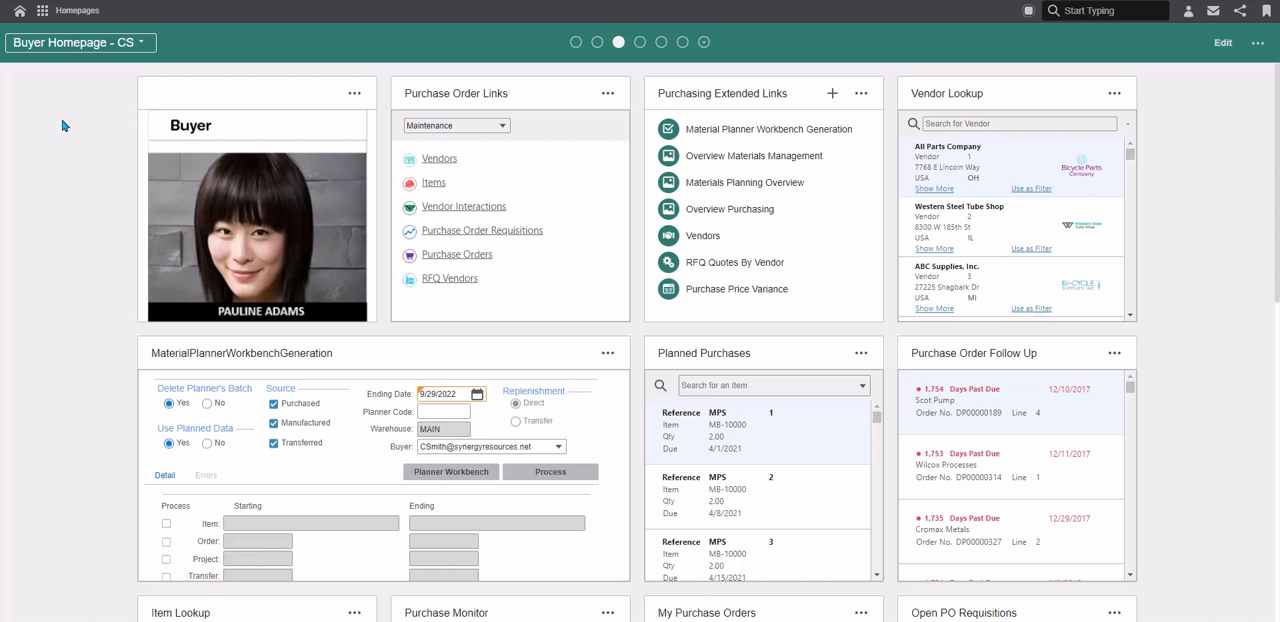The width and height of the screenshot is (1280, 622).
Task: Select Transfer replenishment radio button
Action: 515,422
